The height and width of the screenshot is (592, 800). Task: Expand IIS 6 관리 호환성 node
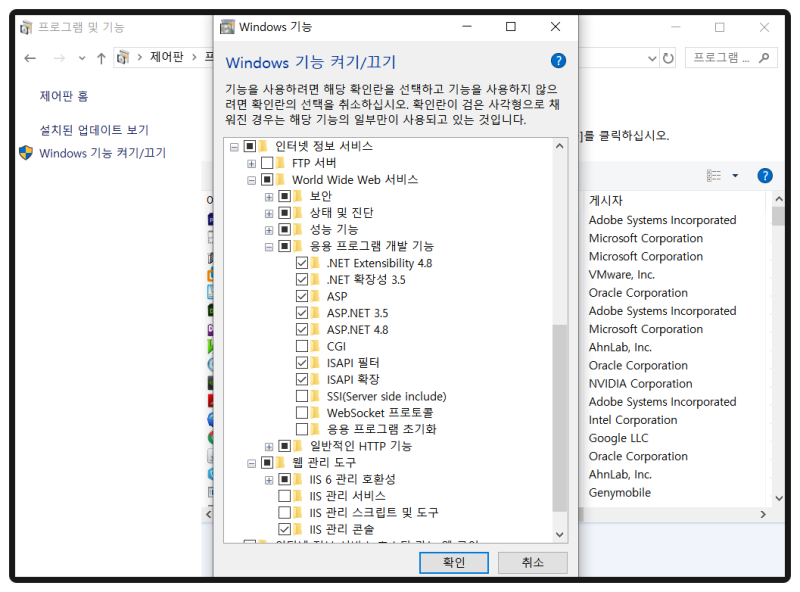click(269, 480)
